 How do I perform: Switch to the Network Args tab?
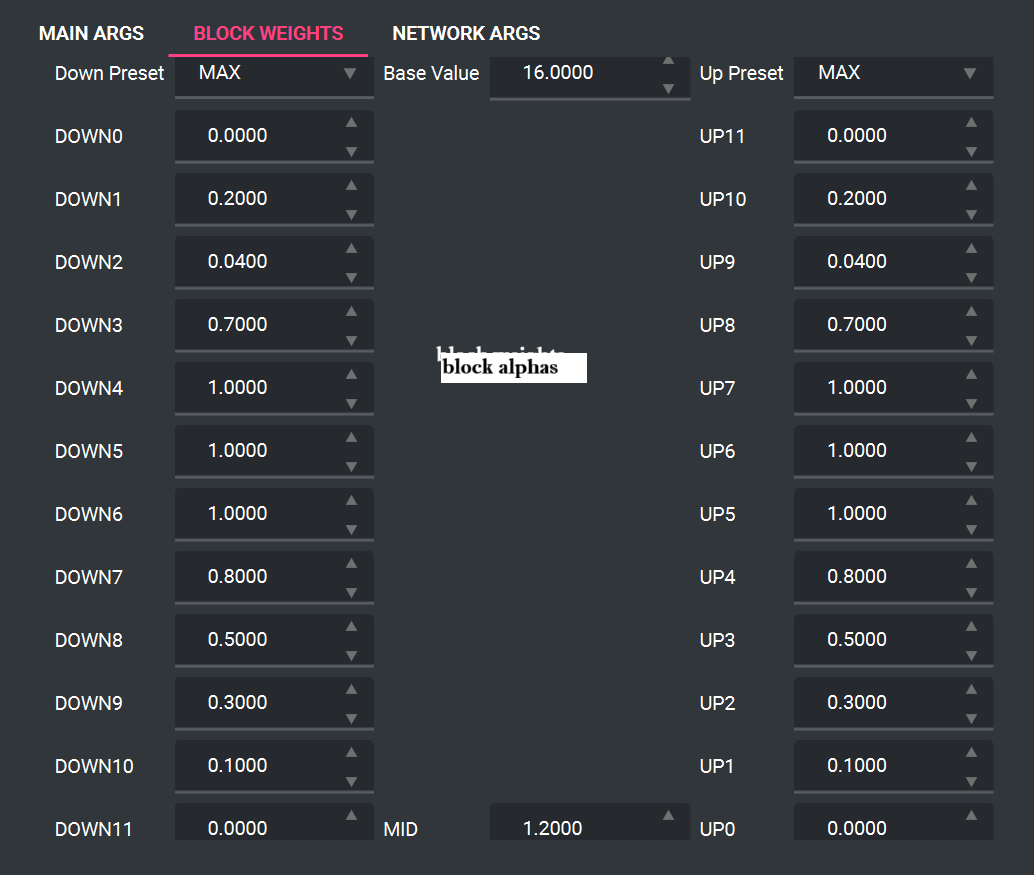[466, 33]
